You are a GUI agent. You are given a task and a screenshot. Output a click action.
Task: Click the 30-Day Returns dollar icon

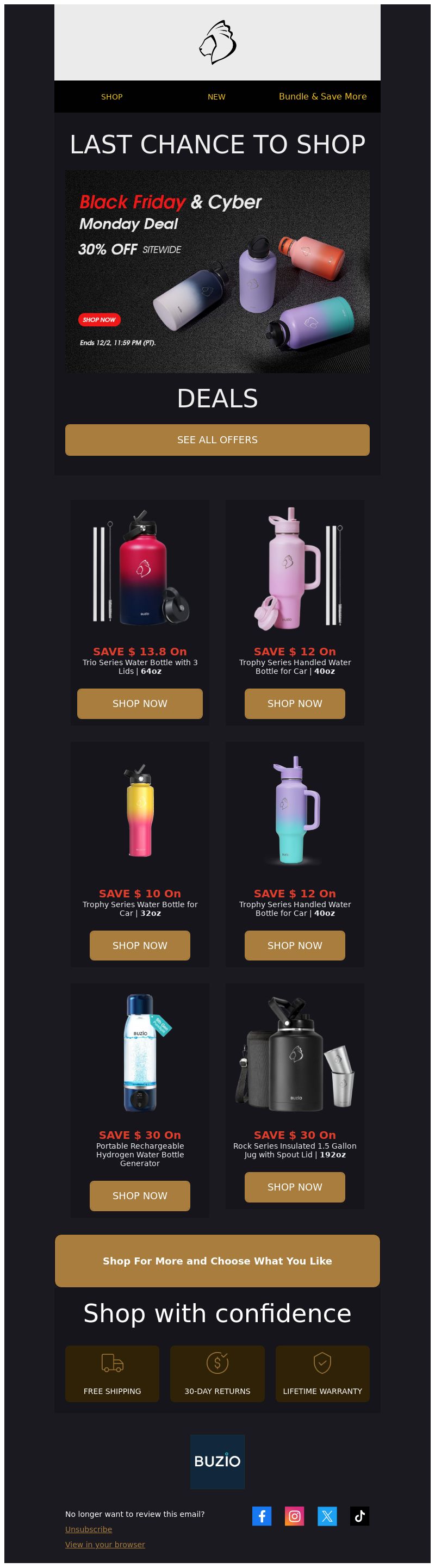pos(217,1363)
